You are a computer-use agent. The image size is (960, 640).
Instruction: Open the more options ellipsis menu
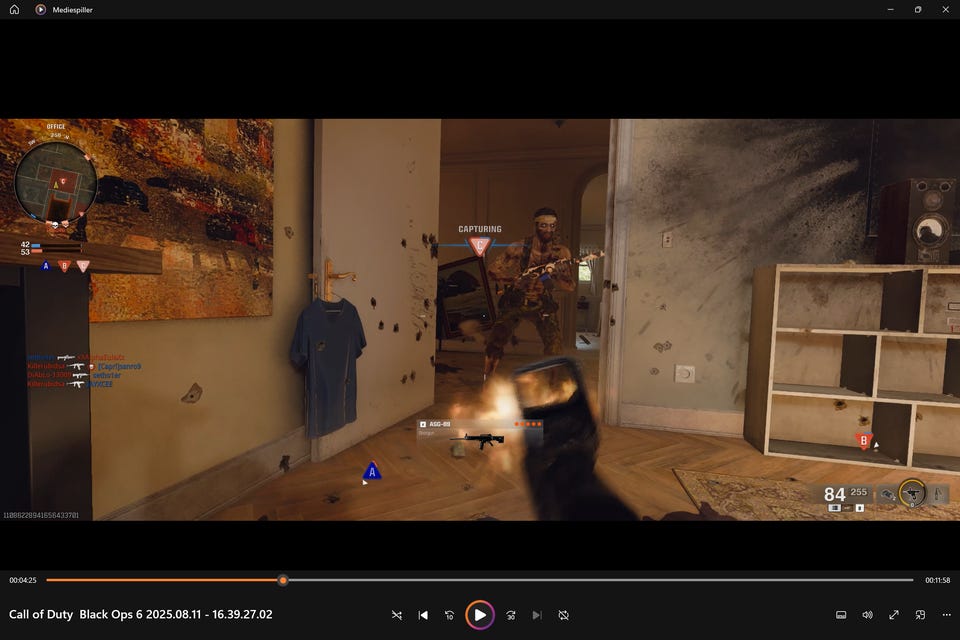tap(947, 615)
